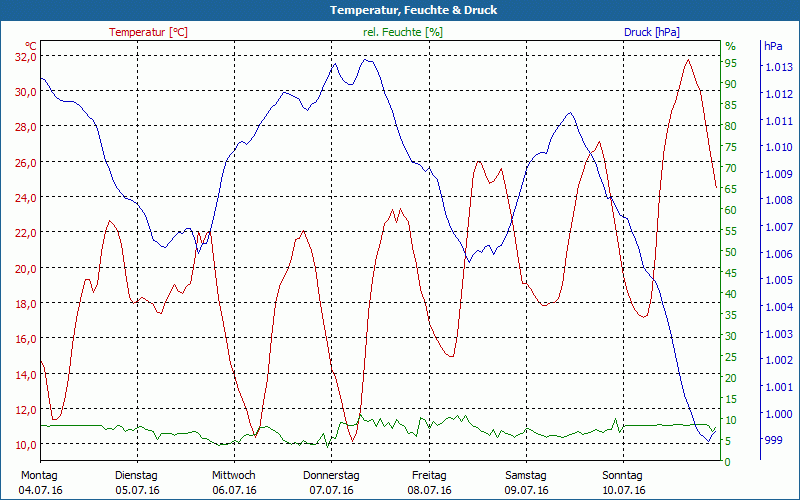
Task: Click the hPa unit label above pressure axis
Action: point(773,46)
